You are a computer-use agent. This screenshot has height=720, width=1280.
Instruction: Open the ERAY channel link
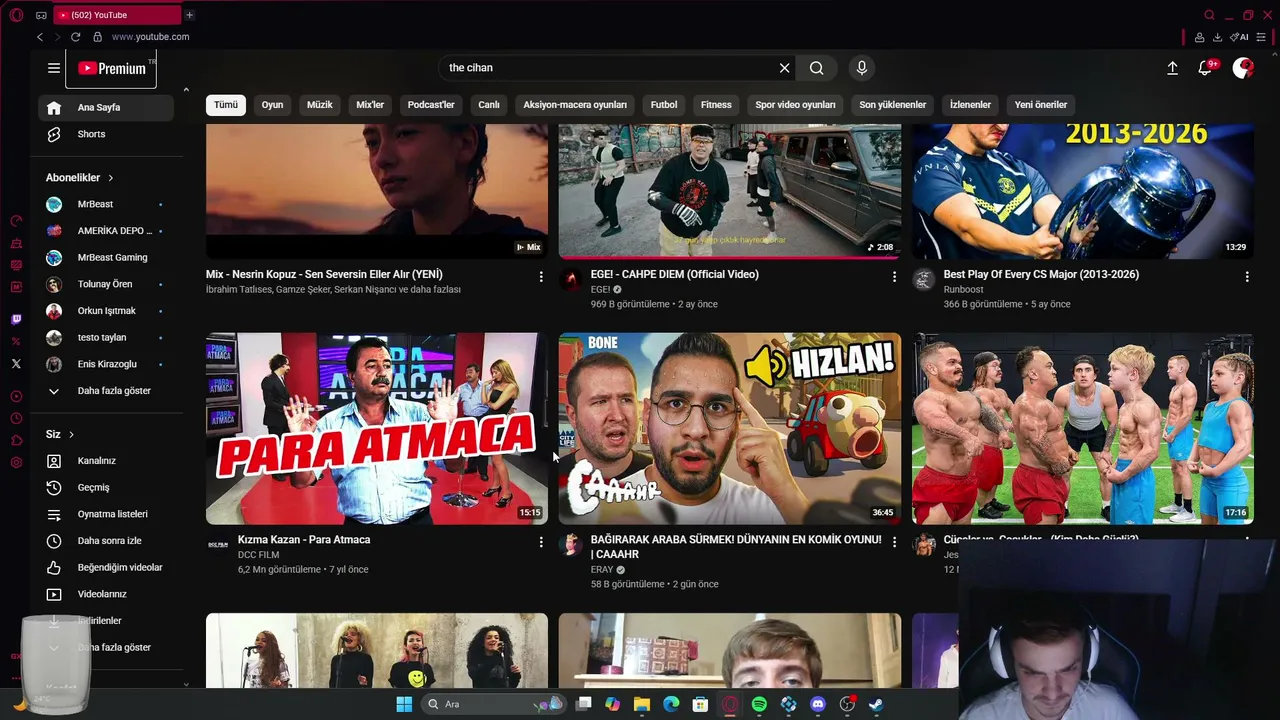(x=602, y=570)
